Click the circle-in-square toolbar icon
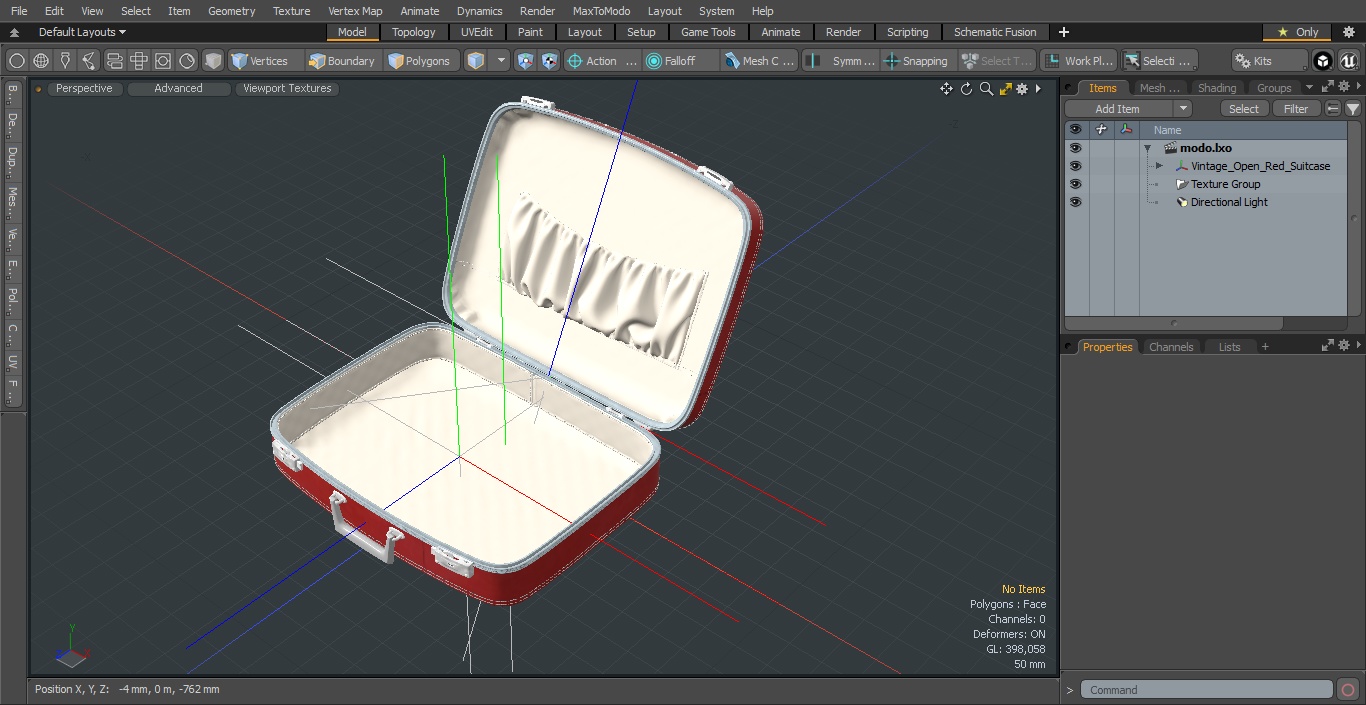Image resolution: width=1366 pixels, height=705 pixels. 163,61
